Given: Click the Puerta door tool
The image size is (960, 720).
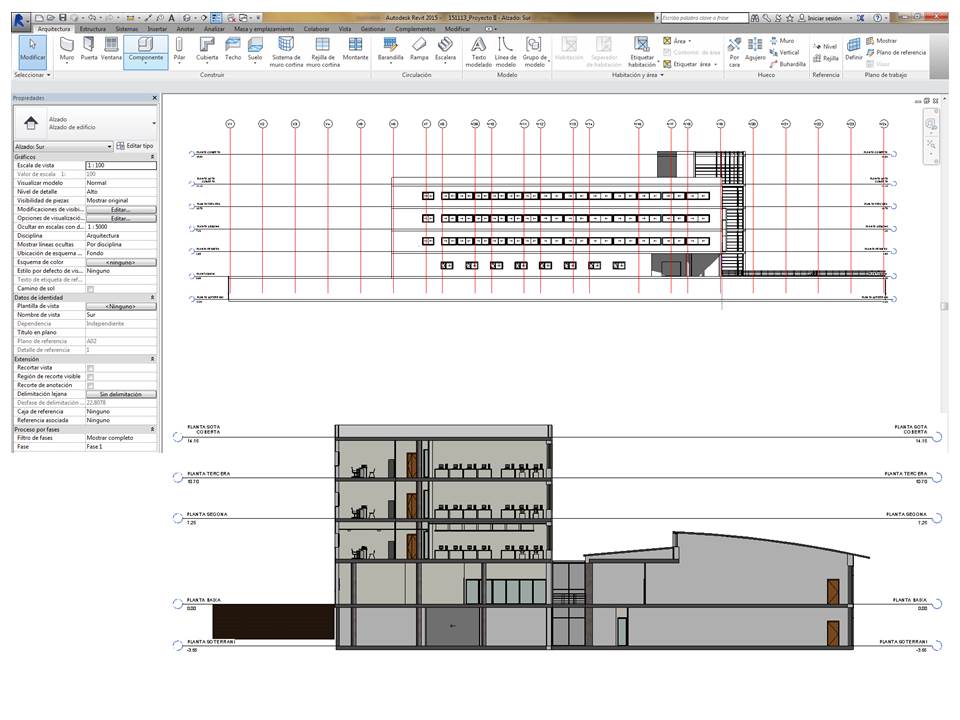Looking at the screenshot, I should click(x=89, y=47).
